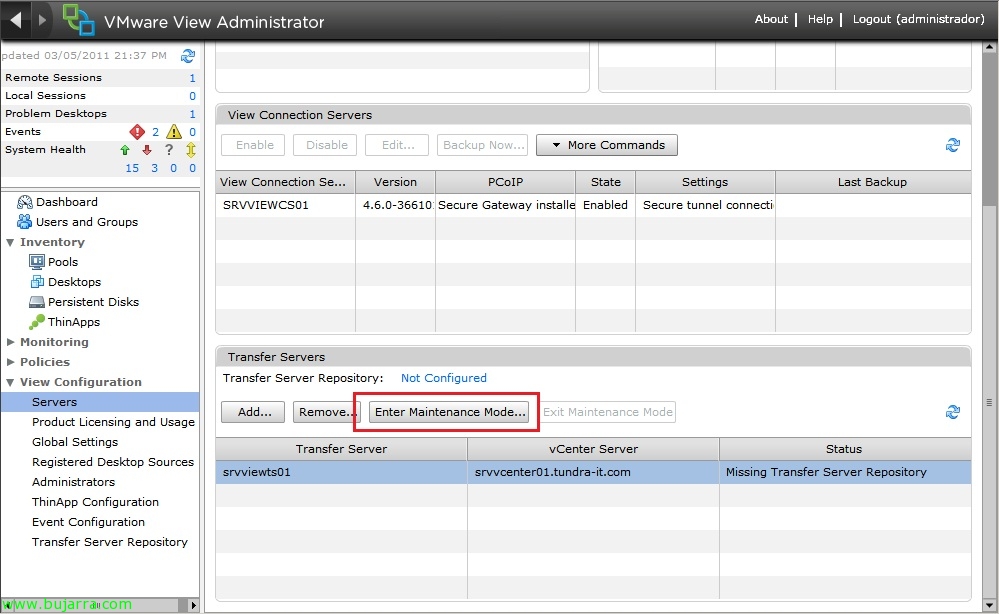Image resolution: width=999 pixels, height=614 pixels.
Task: Click sidebar horizontal scroll right arrow
Action: click(x=194, y=605)
